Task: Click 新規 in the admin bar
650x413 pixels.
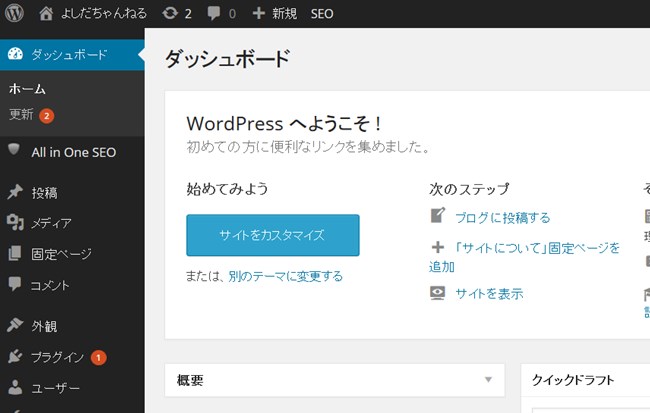Action: (x=284, y=14)
